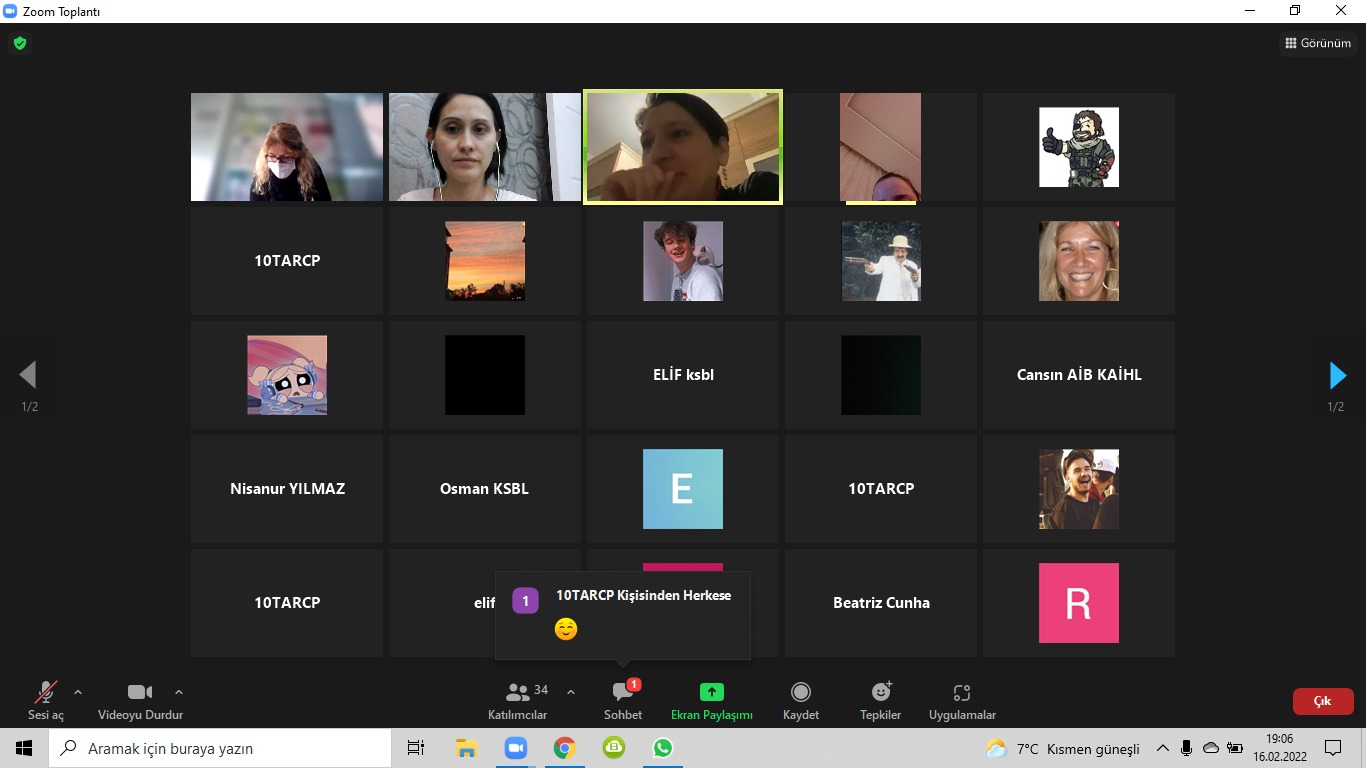Open green app icon beside Chrome in taskbar
The height and width of the screenshot is (768, 1366).
coord(614,748)
